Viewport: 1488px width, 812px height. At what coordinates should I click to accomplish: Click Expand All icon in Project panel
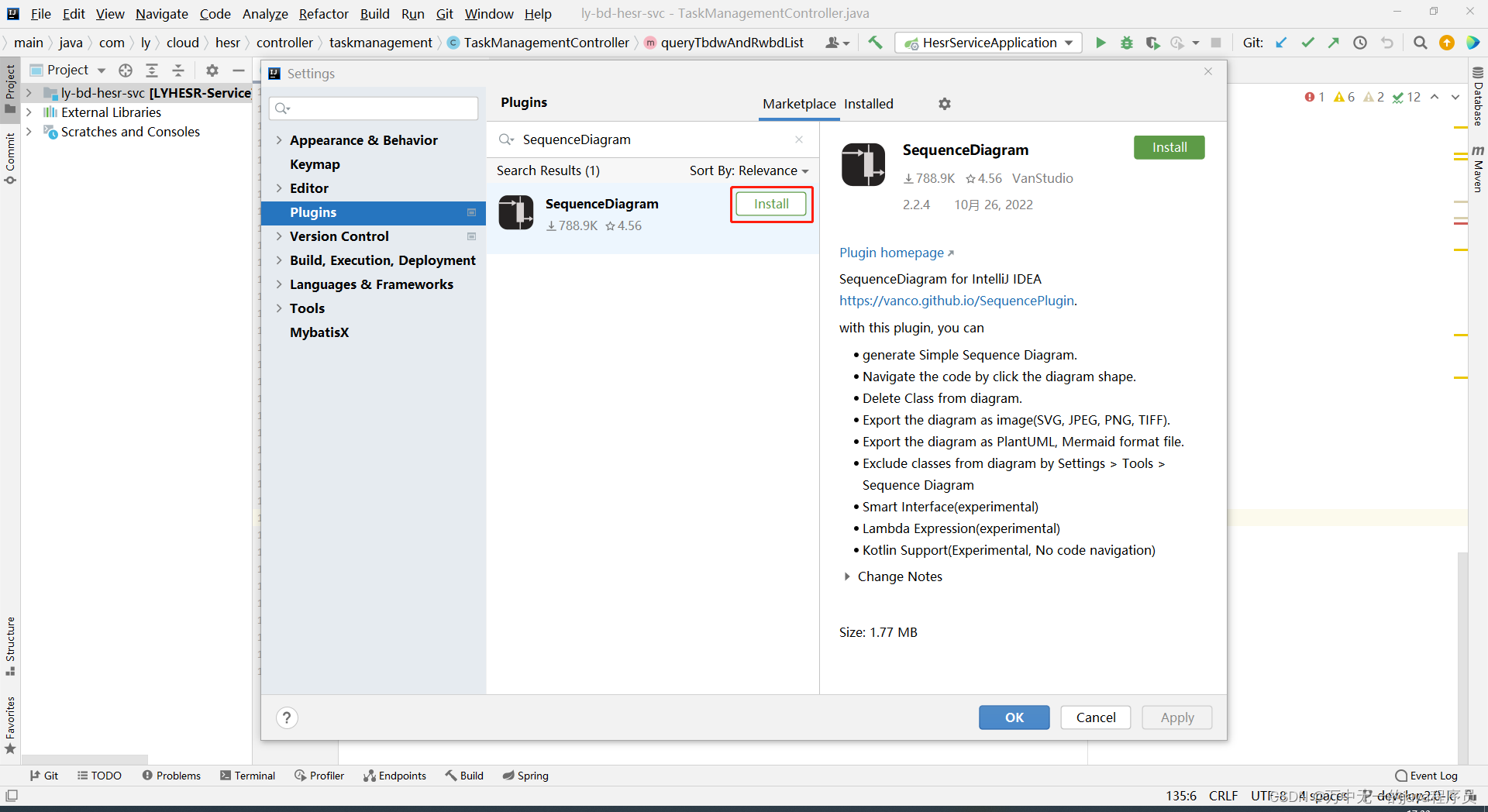(x=152, y=71)
